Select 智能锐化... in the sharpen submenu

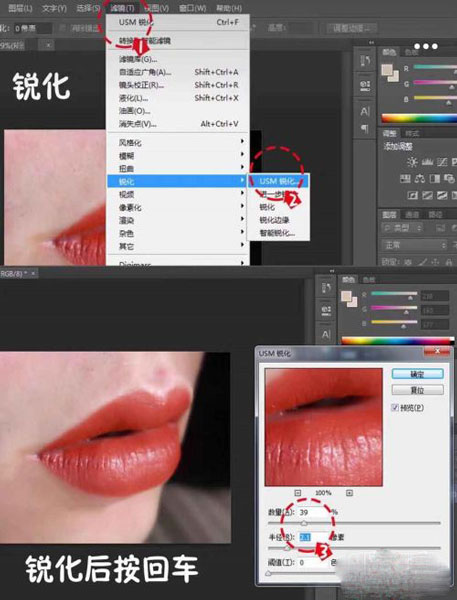[279, 233]
